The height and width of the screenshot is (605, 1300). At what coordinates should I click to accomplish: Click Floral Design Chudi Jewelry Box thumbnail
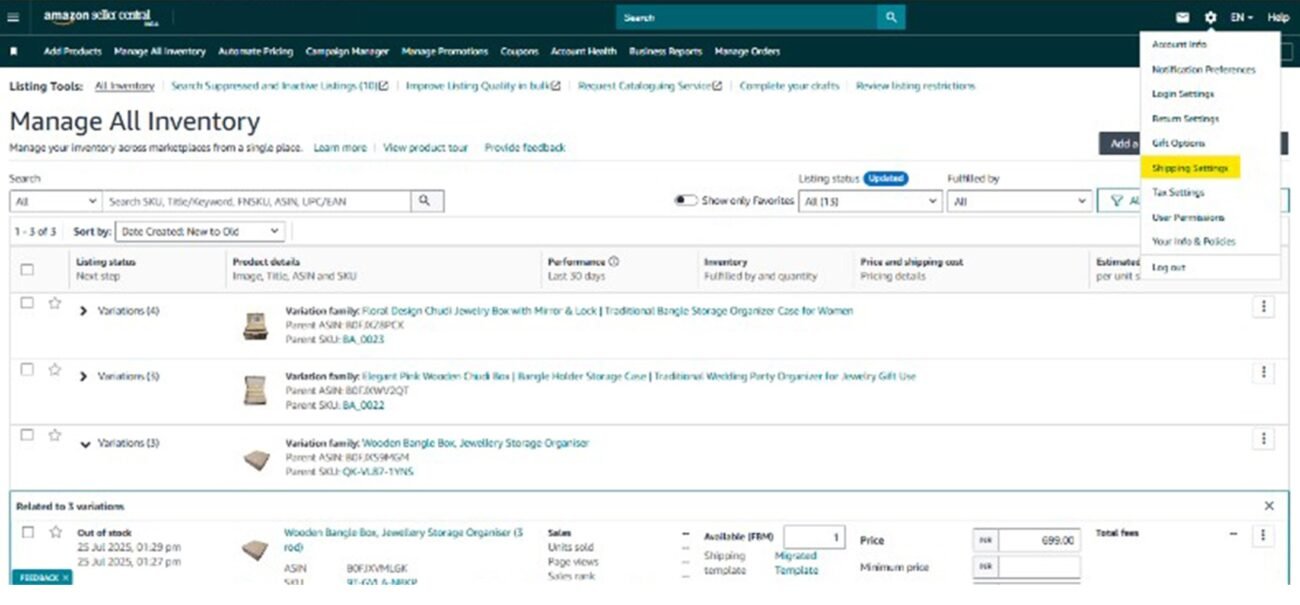pos(255,325)
